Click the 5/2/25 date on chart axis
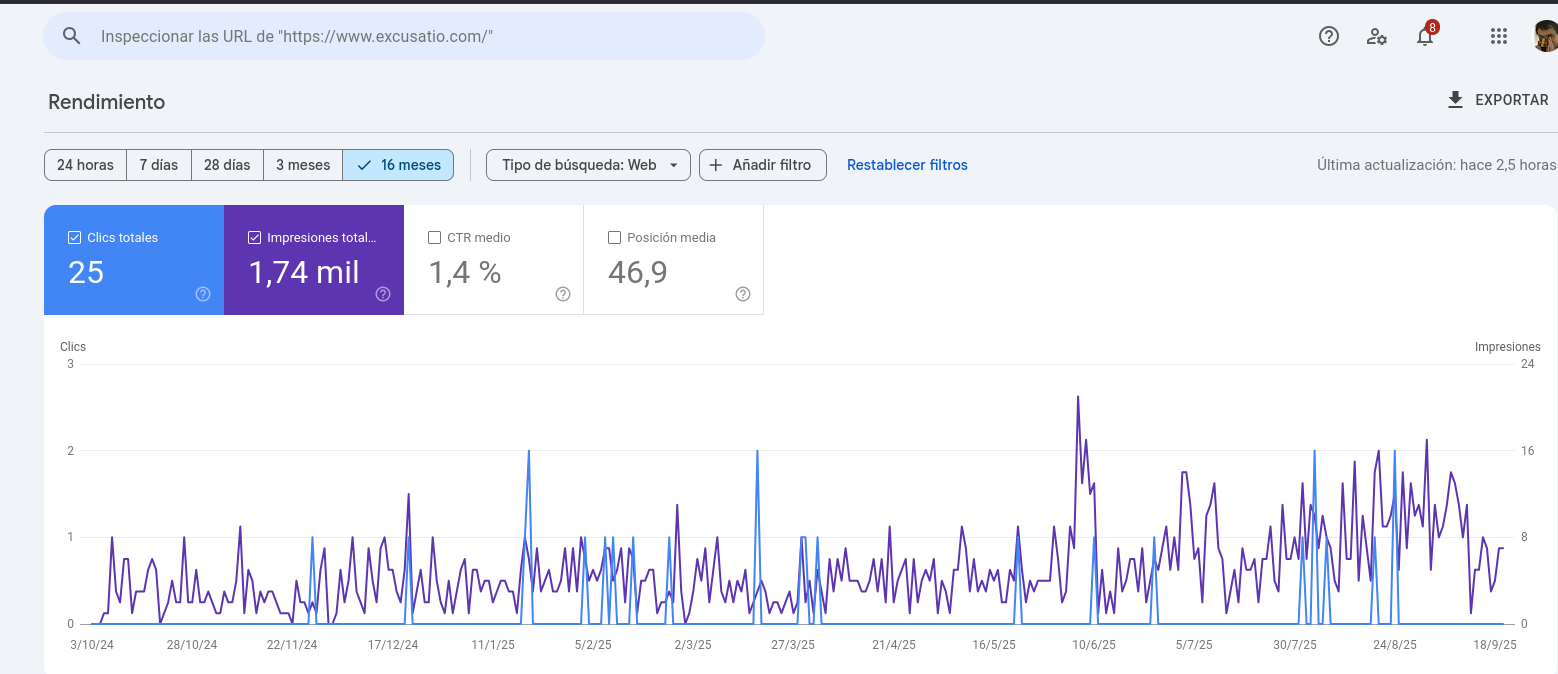1558x674 pixels. click(x=593, y=645)
